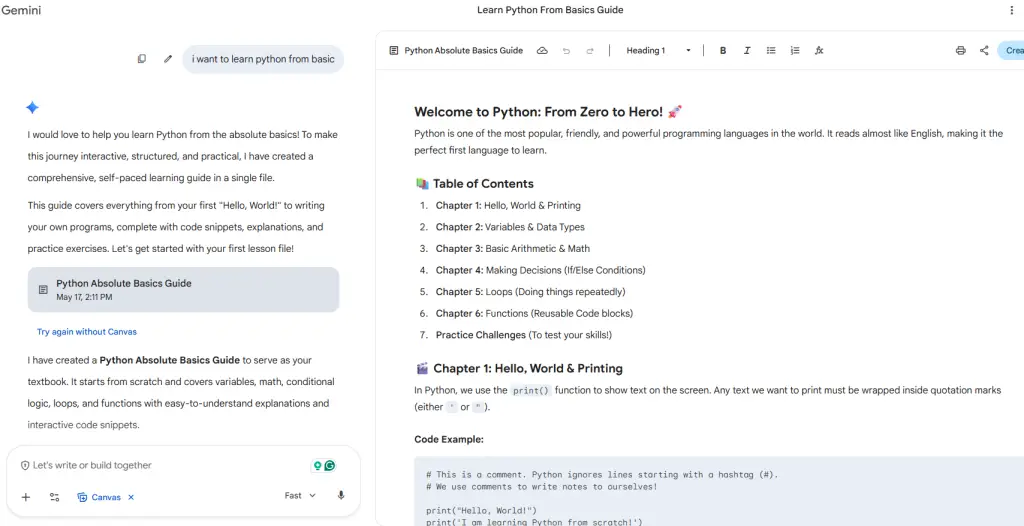Click the Code Example label
Viewport: 1024px width, 526px height.
[449, 439]
